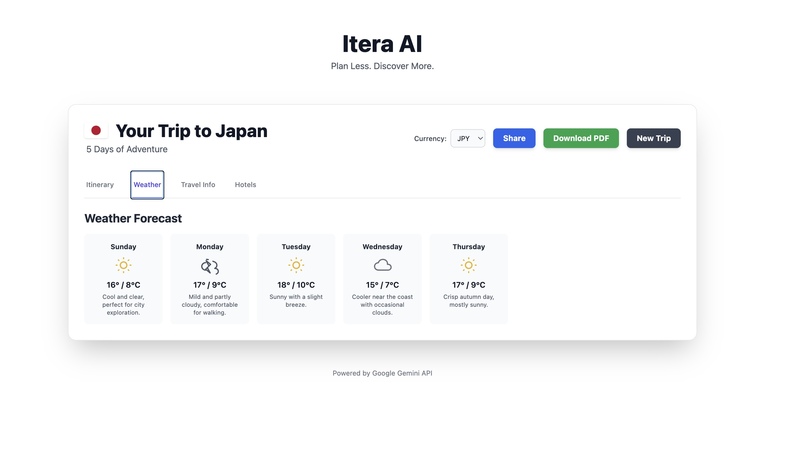Image resolution: width=806 pixels, height=459 pixels.
Task: Click 'Cool and clear' description on Sunday
Action: (x=123, y=304)
